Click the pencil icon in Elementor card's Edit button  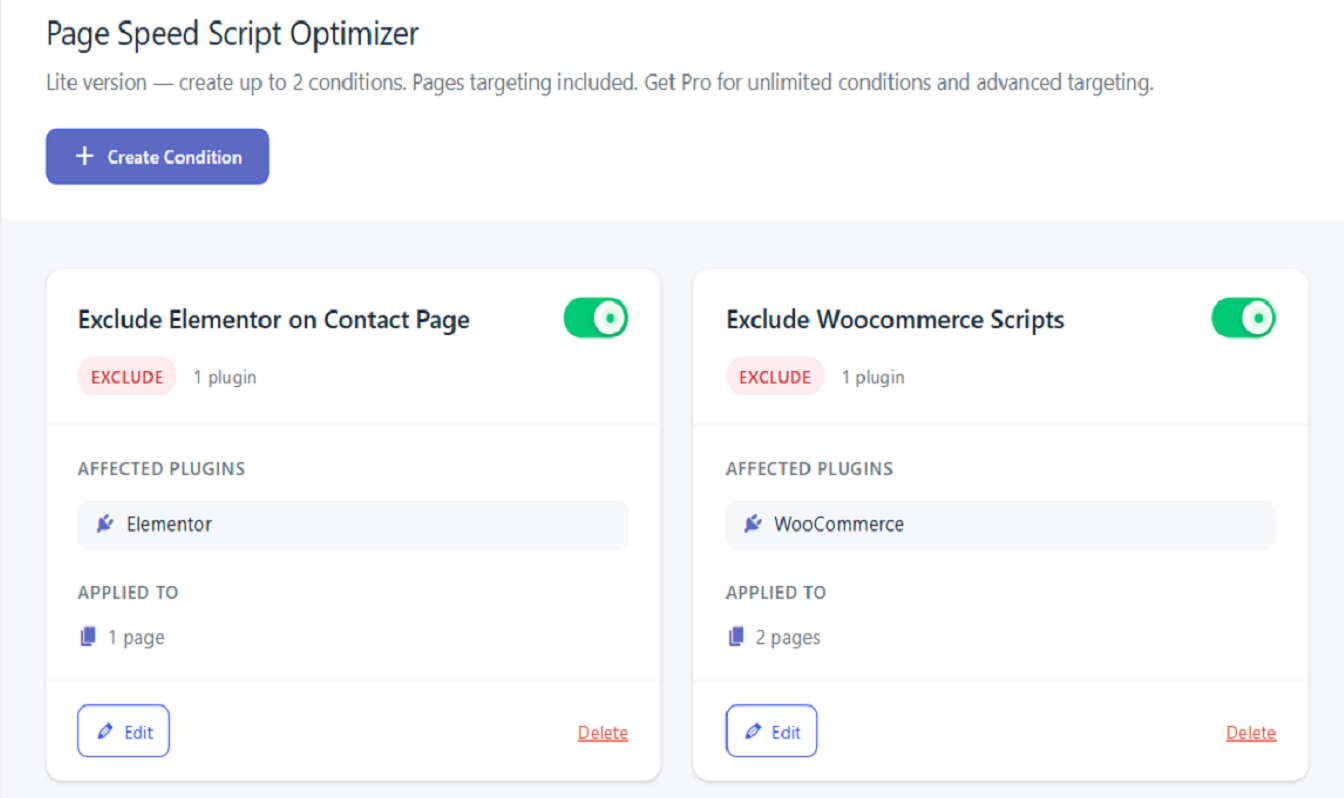tap(104, 731)
